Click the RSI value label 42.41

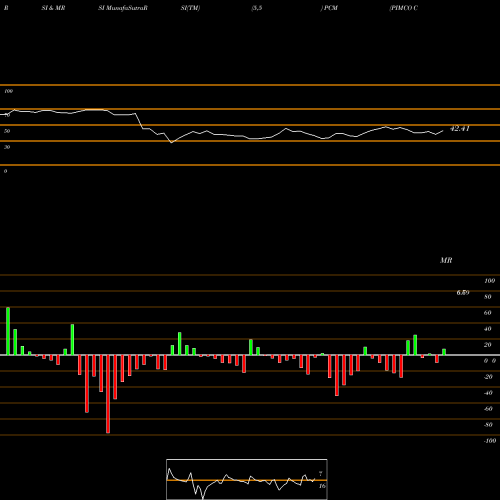460,128
